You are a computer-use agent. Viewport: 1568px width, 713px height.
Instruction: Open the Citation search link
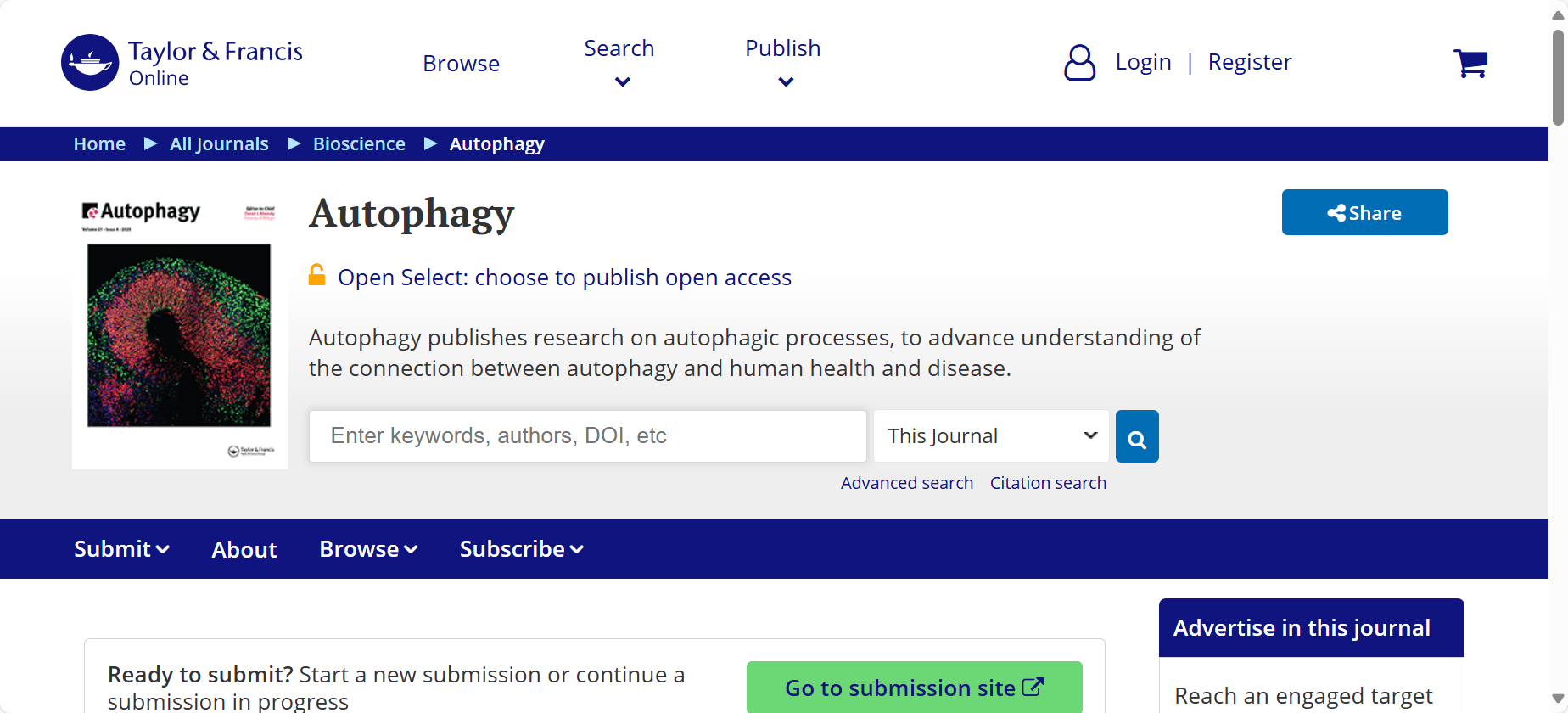[1048, 483]
